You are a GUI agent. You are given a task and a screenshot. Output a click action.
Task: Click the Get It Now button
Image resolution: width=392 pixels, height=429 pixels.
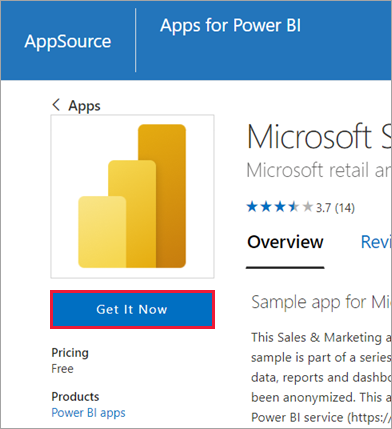tap(132, 309)
